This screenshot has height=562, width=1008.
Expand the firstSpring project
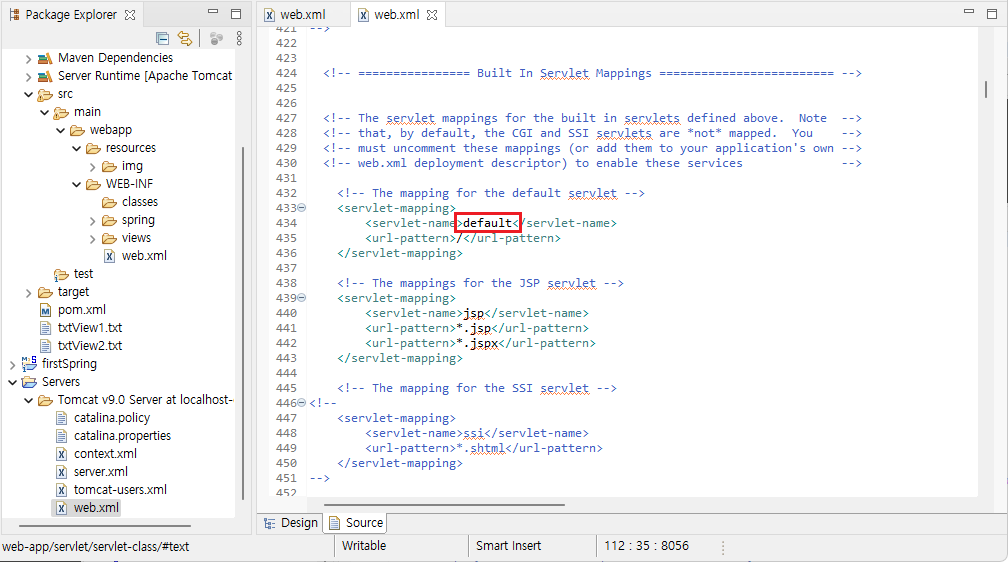pos(12,365)
